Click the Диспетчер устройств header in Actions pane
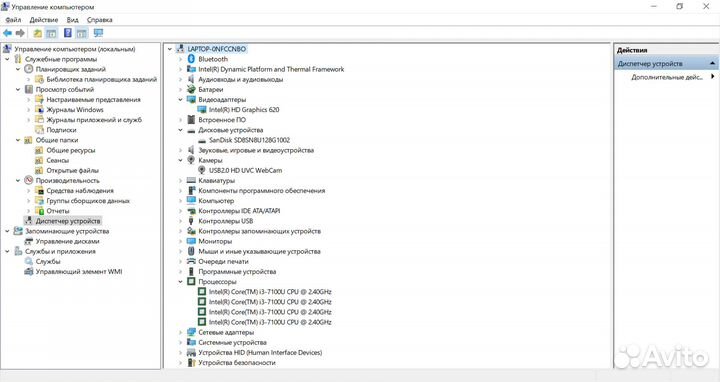 (666, 63)
